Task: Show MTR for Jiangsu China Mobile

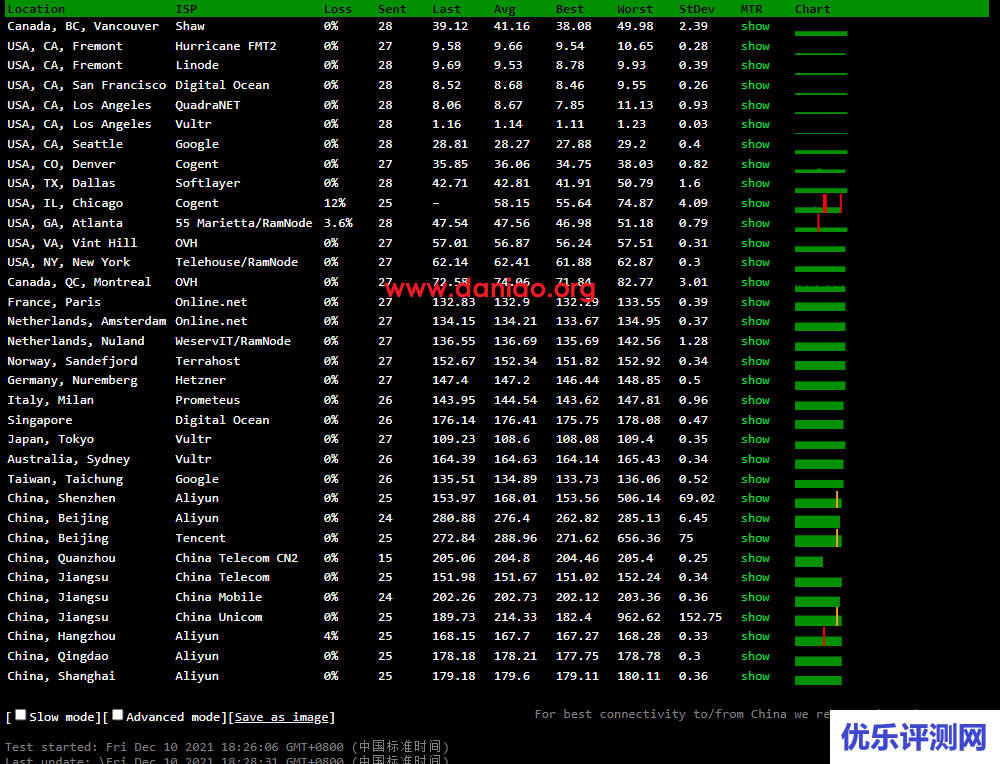Action: tap(755, 597)
